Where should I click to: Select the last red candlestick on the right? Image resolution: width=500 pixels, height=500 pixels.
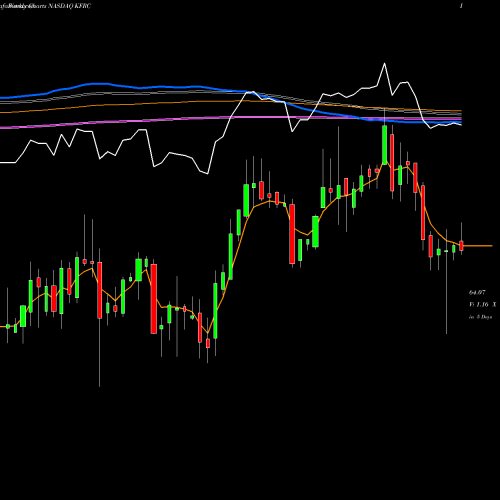point(461,246)
